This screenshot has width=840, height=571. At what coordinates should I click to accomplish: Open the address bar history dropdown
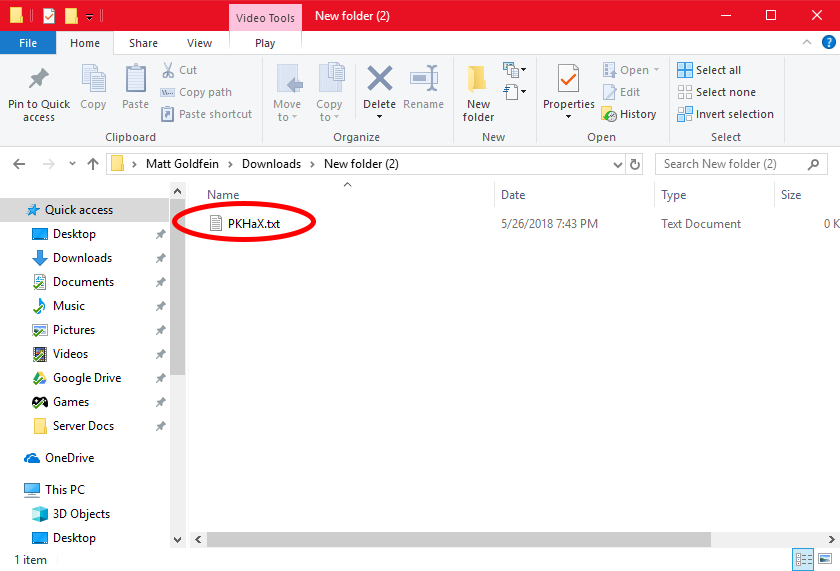(615, 164)
